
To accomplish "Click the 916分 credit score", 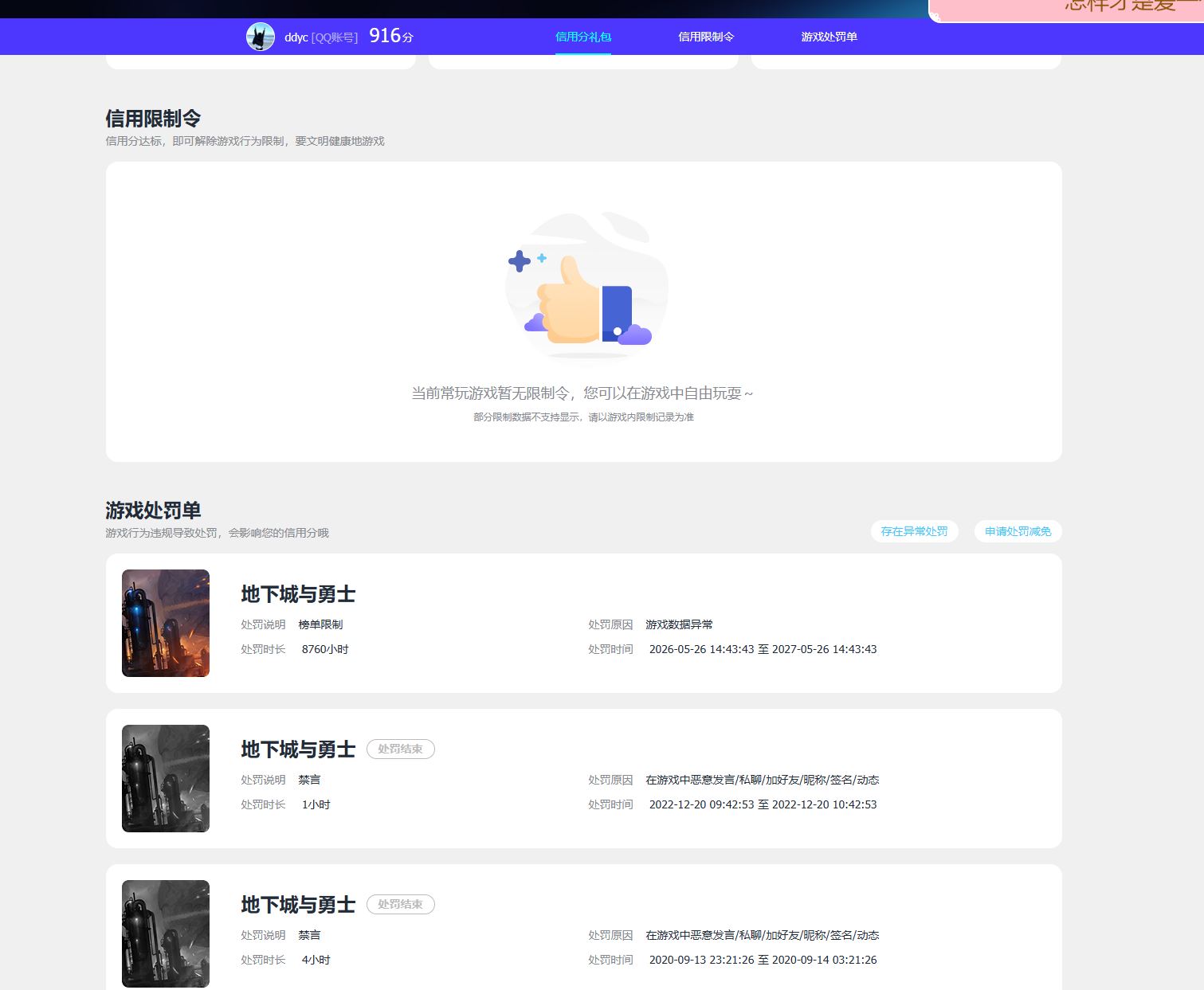I will tap(391, 36).
